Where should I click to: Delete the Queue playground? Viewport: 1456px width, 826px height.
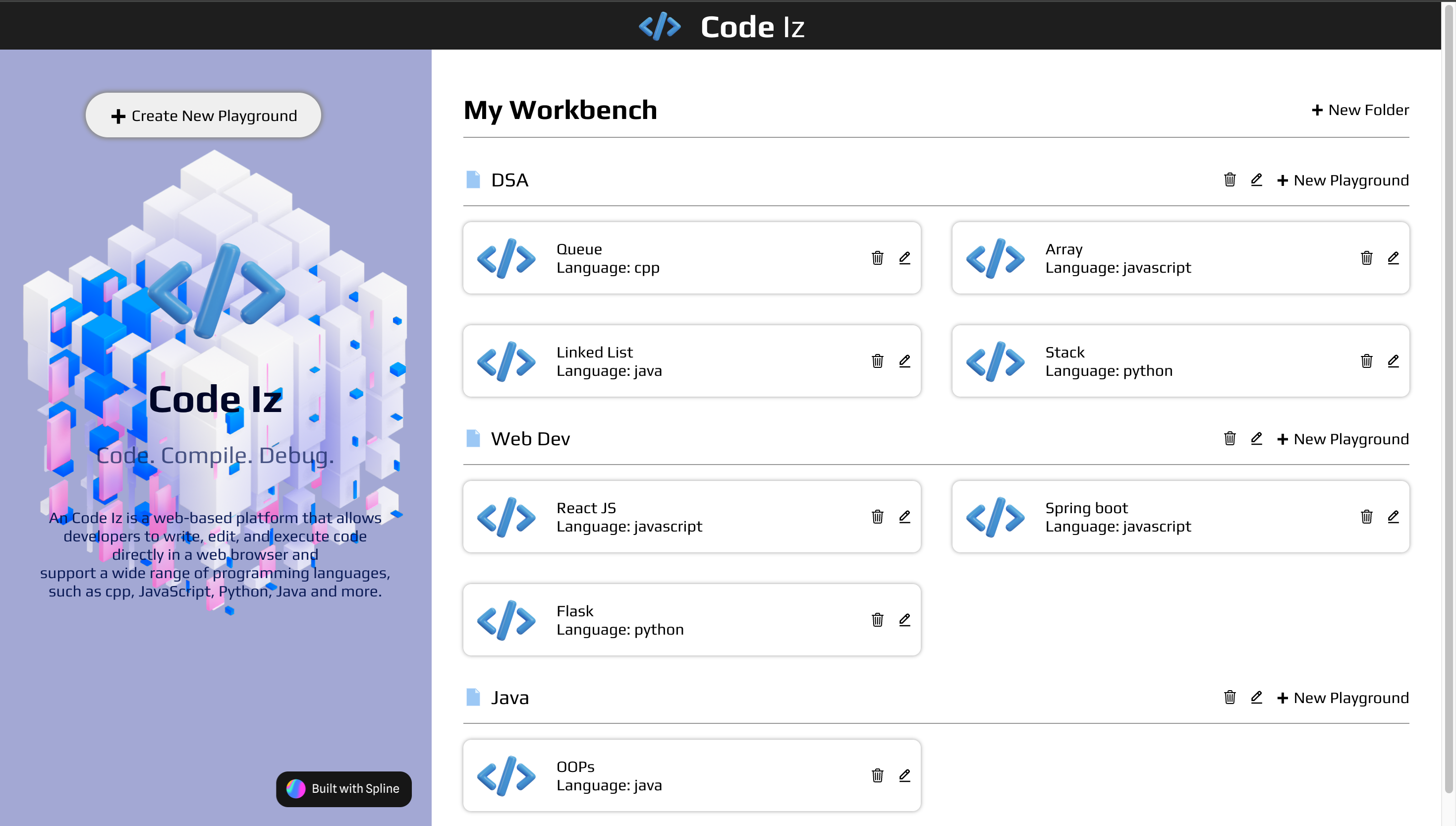click(877, 258)
